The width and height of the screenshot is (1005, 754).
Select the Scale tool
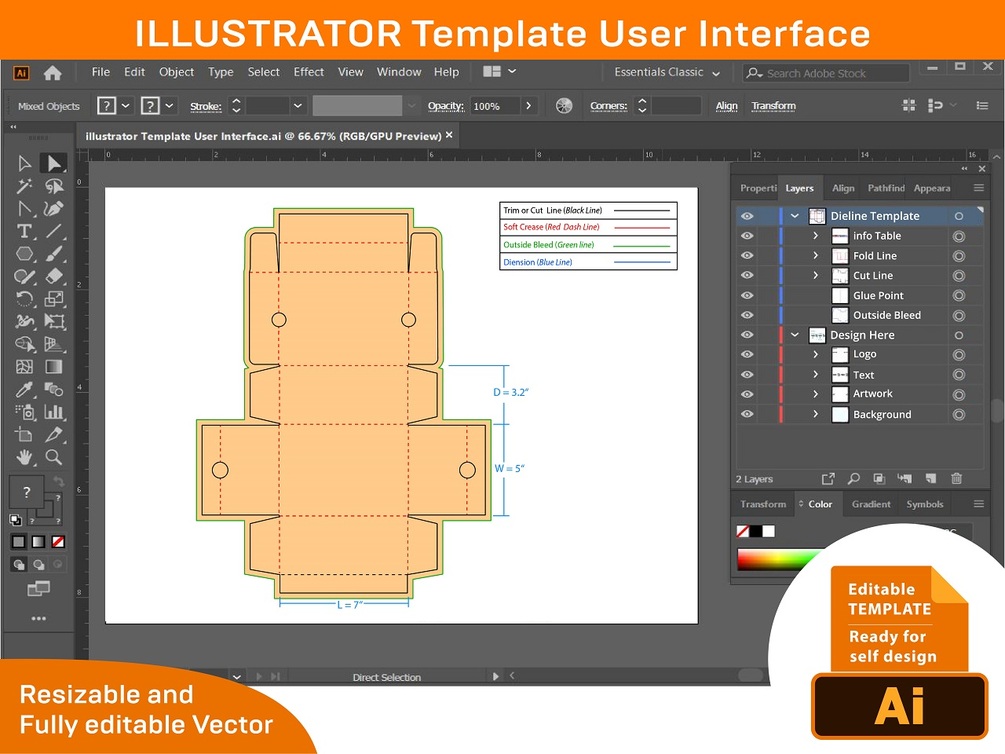[54, 299]
